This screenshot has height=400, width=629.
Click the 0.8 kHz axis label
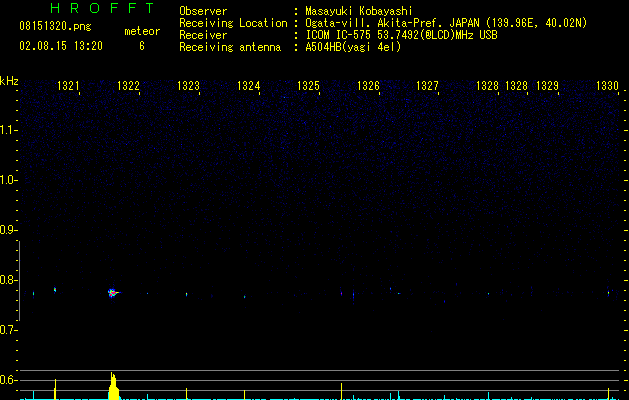click(8, 280)
